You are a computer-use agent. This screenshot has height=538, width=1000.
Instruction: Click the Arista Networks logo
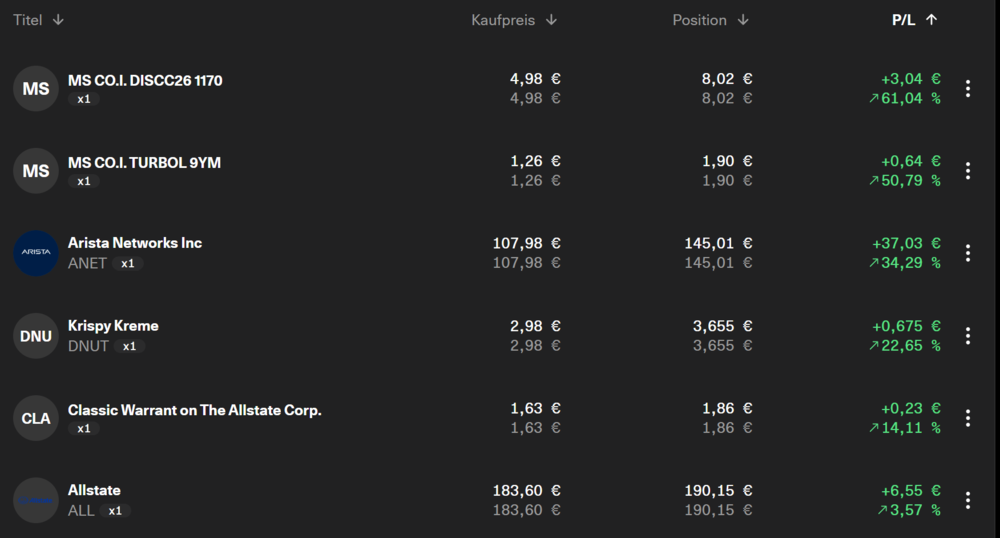pos(36,253)
